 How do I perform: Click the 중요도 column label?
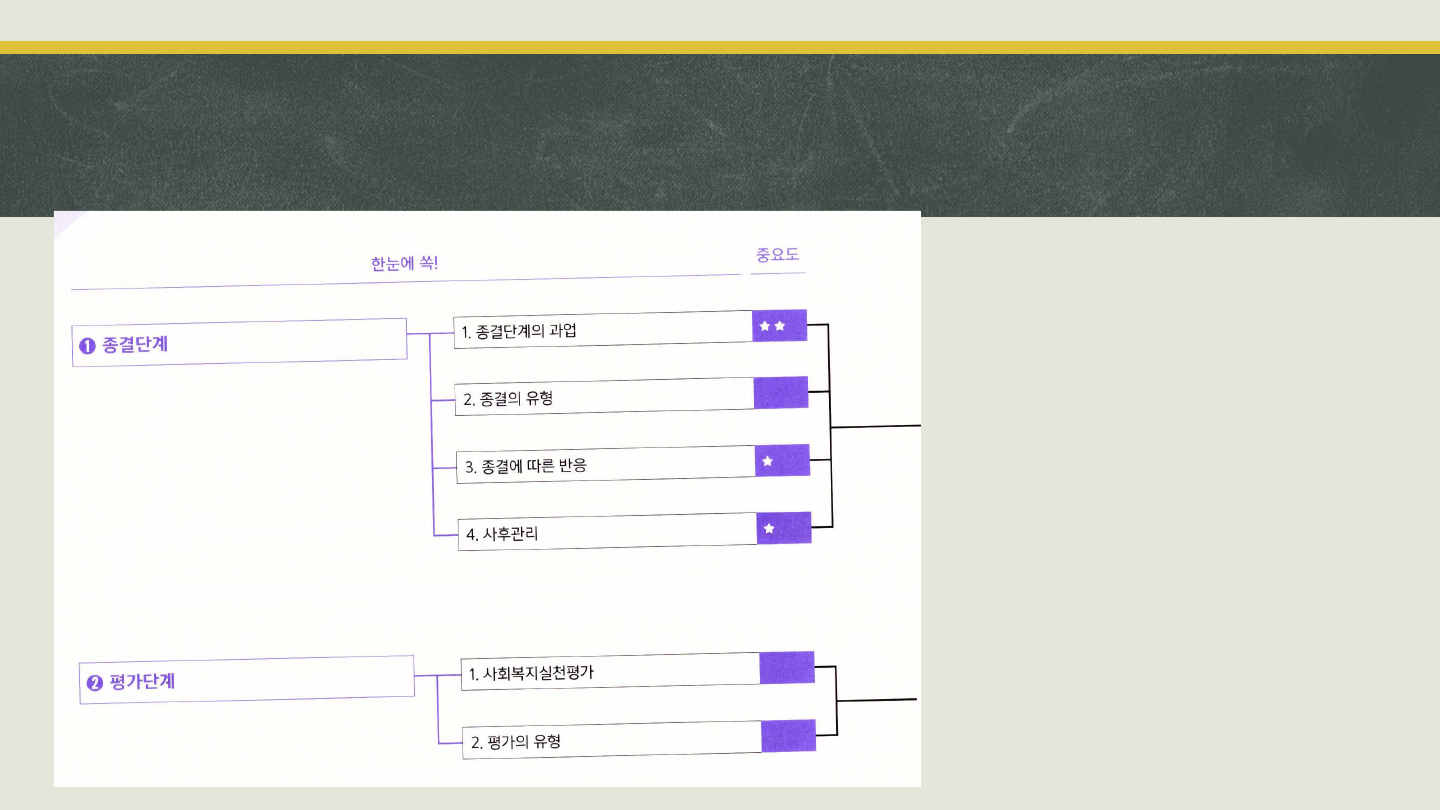pyautogui.click(x=777, y=255)
